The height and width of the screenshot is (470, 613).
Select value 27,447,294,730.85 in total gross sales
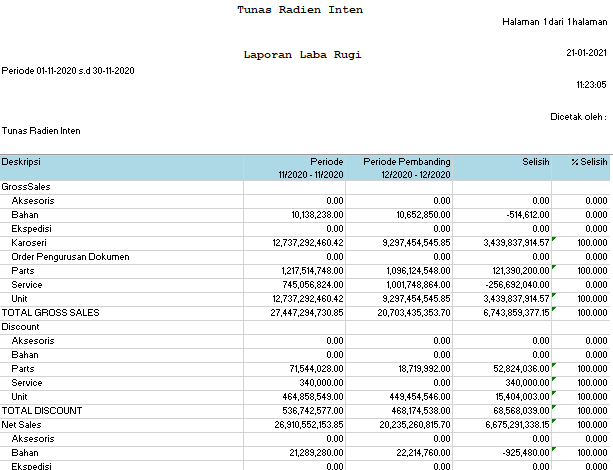[307, 313]
